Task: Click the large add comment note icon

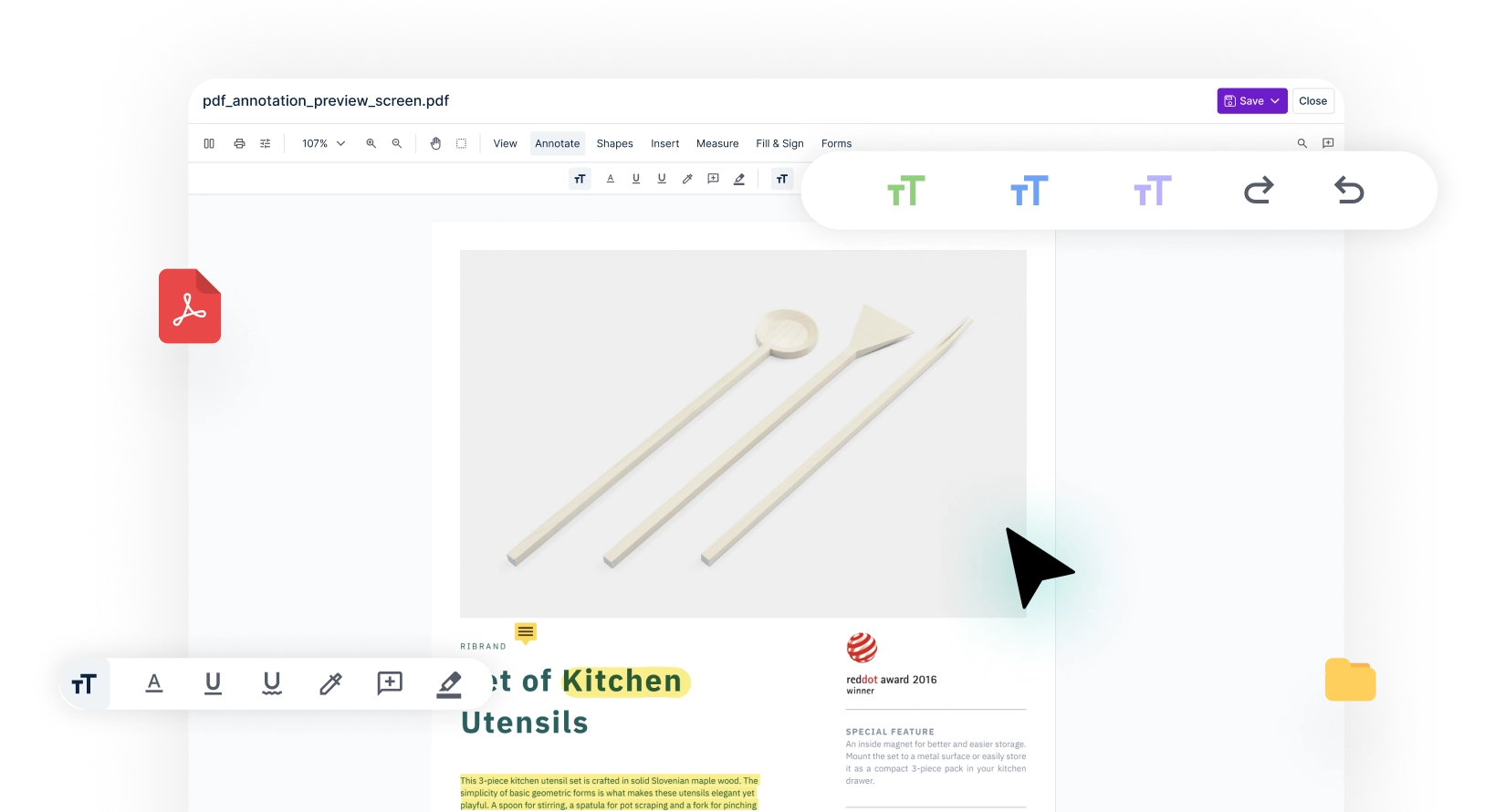Action: (x=390, y=683)
